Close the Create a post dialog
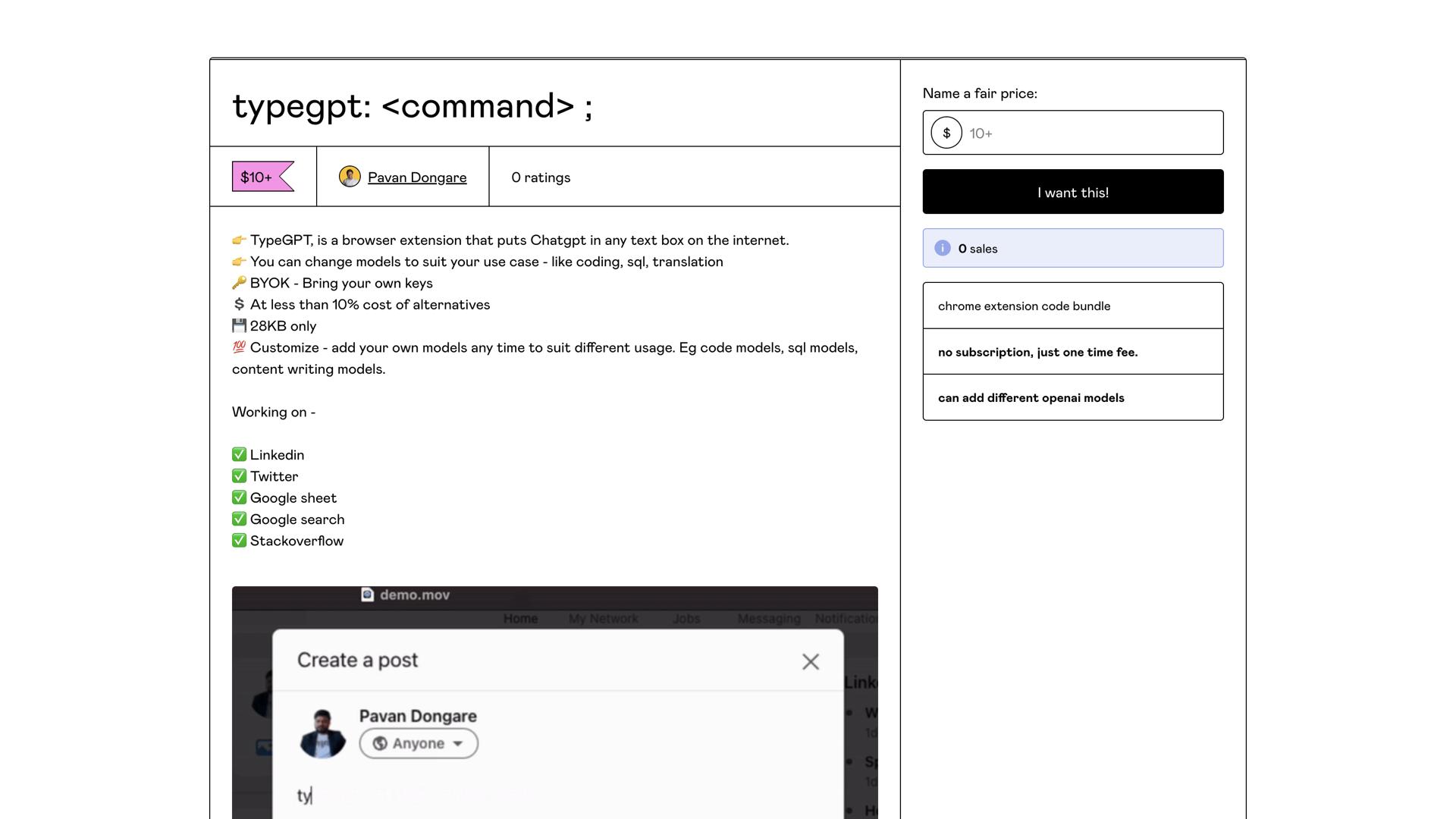This screenshot has height=819, width=1456. pos(810,661)
